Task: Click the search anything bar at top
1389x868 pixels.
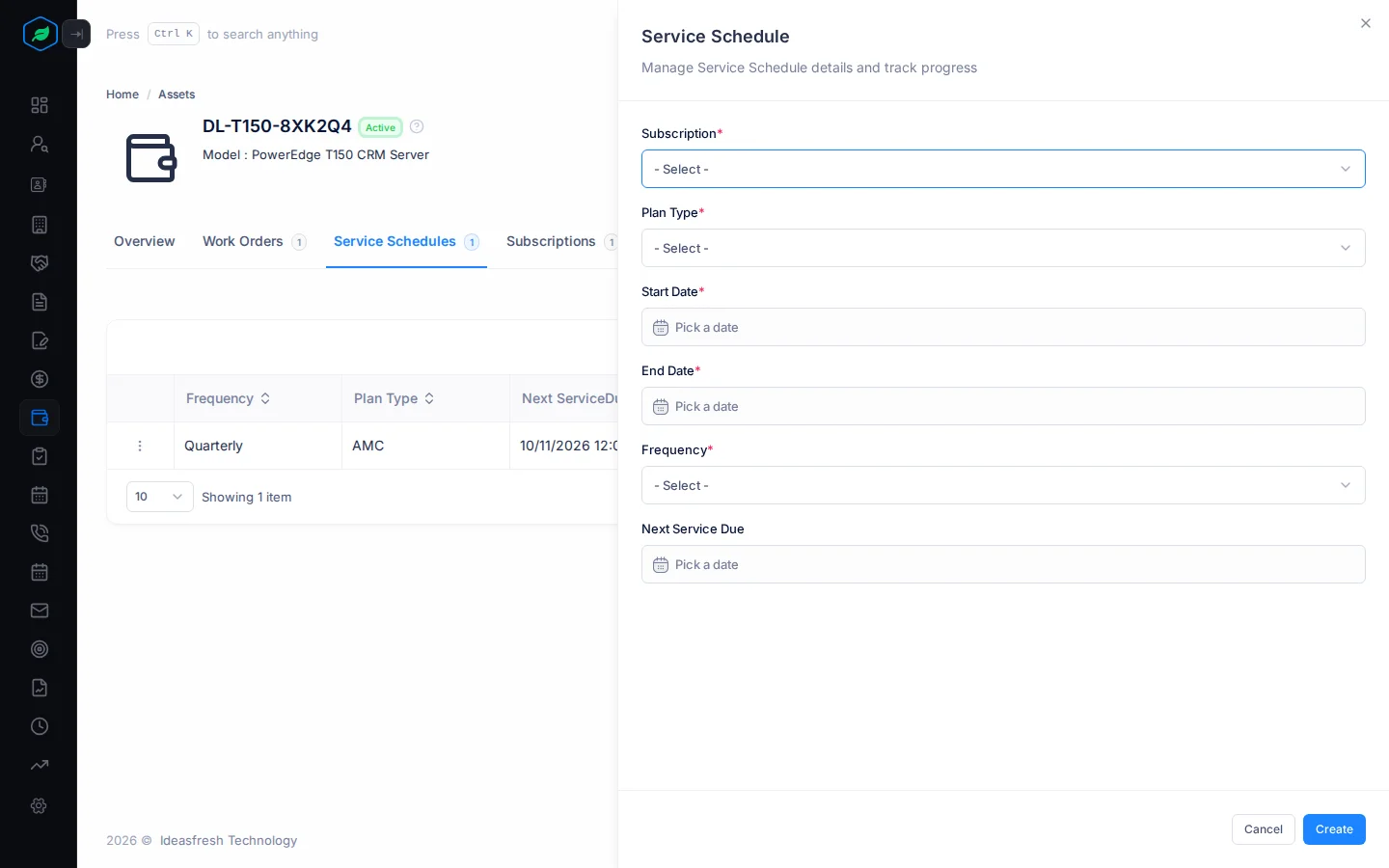Action: click(212, 34)
